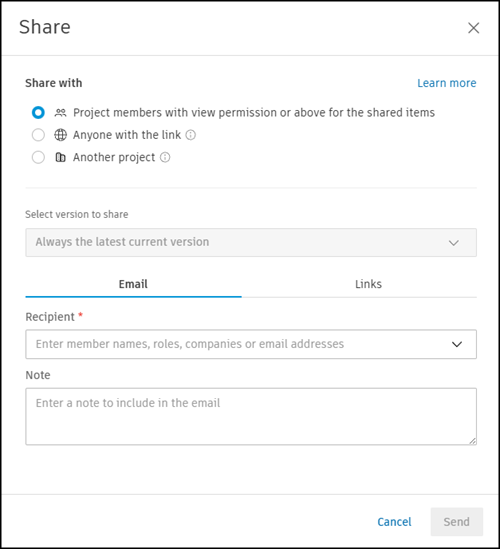The height and width of the screenshot is (549, 500).
Task: Click the 'Anyone with the link' label text
Action: point(127,135)
